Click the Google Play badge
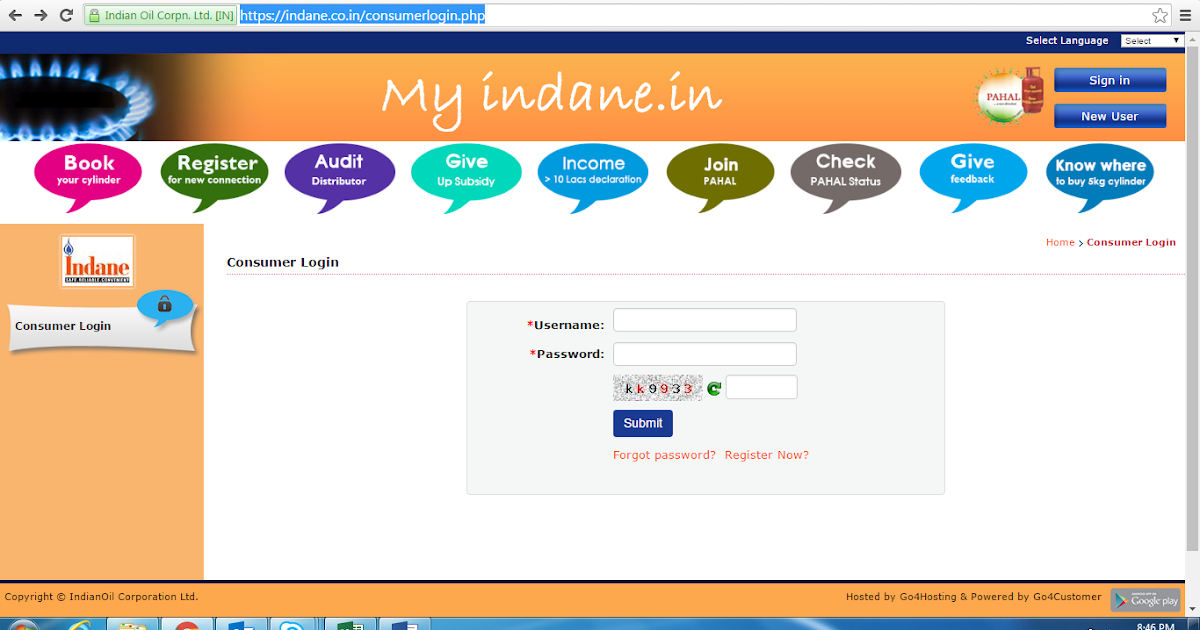This screenshot has height=630, width=1200. pos(1146,600)
